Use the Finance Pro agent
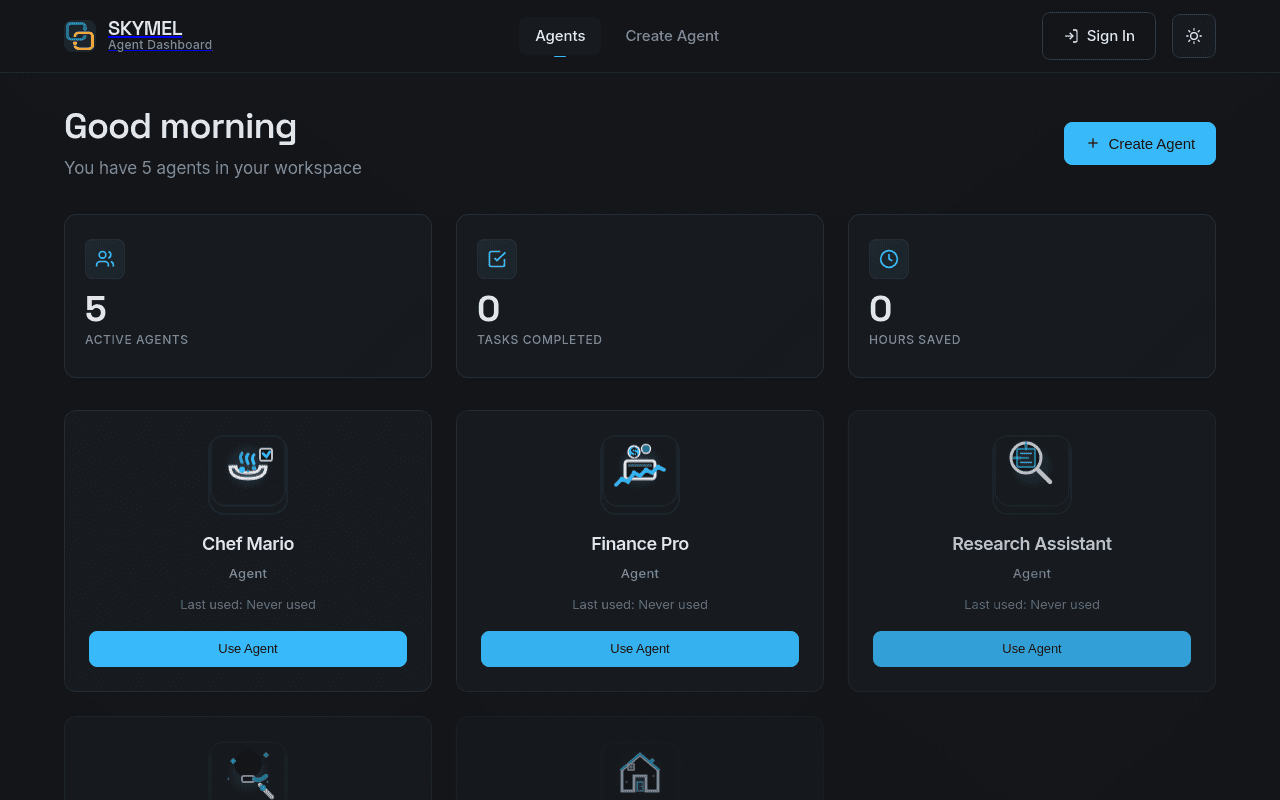This screenshot has width=1280, height=800. point(640,649)
